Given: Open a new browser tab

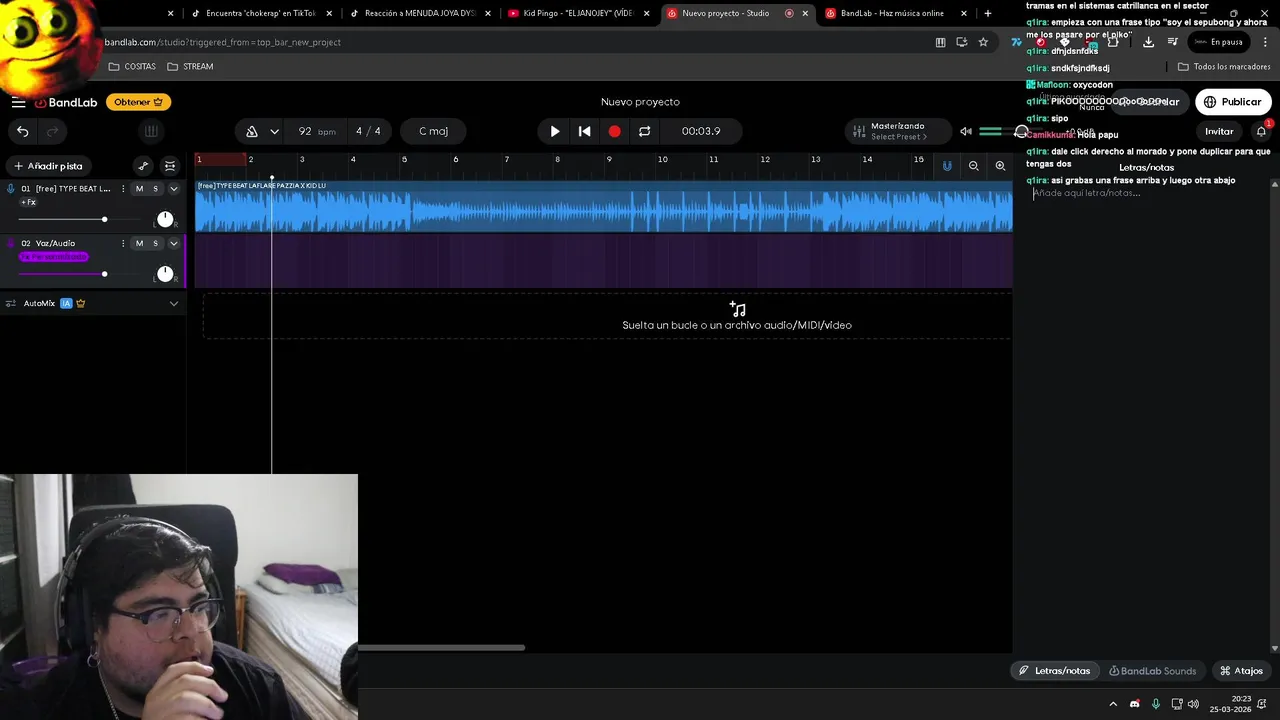Looking at the screenshot, I should tap(988, 13).
